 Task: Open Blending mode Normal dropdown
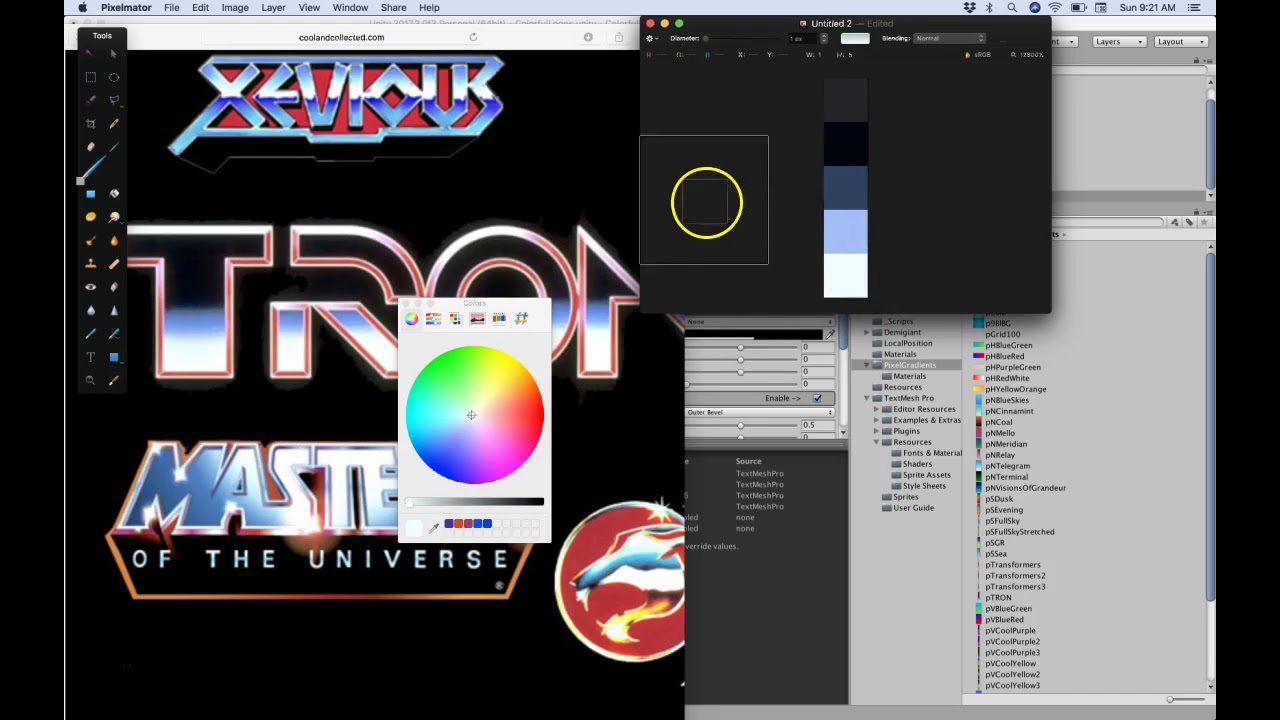click(950, 38)
